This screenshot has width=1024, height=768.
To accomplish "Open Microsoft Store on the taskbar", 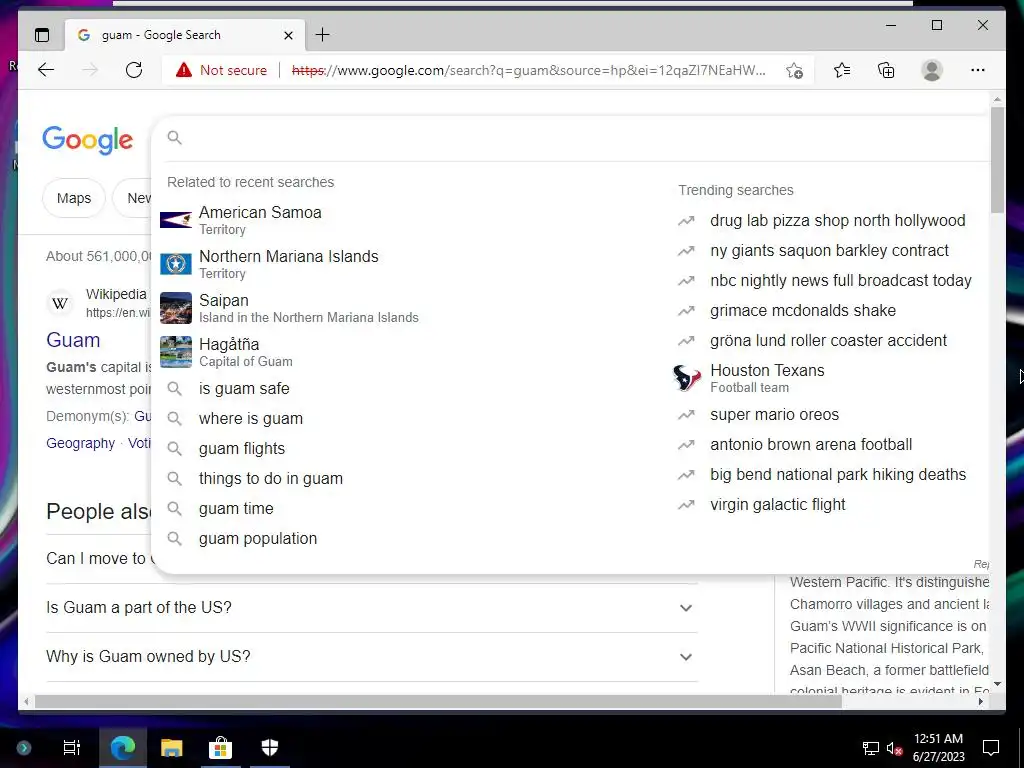I will coord(221,747).
